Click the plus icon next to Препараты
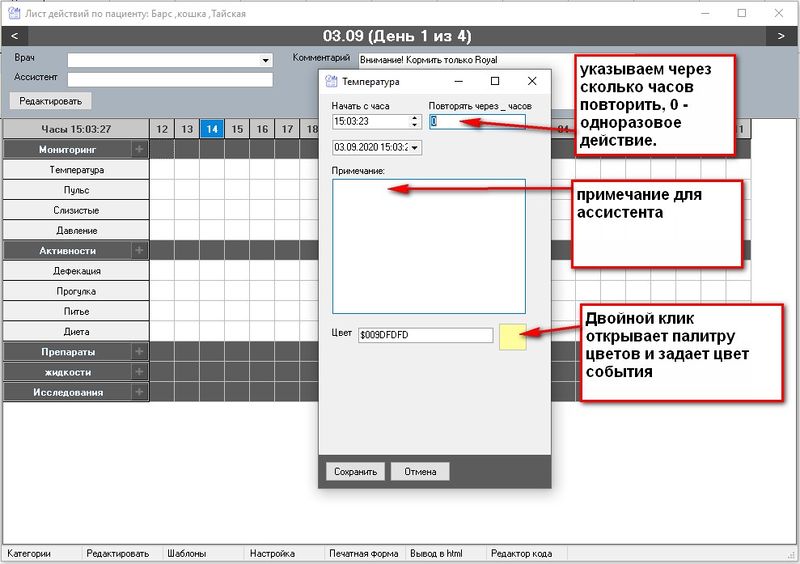 tap(139, 351)
